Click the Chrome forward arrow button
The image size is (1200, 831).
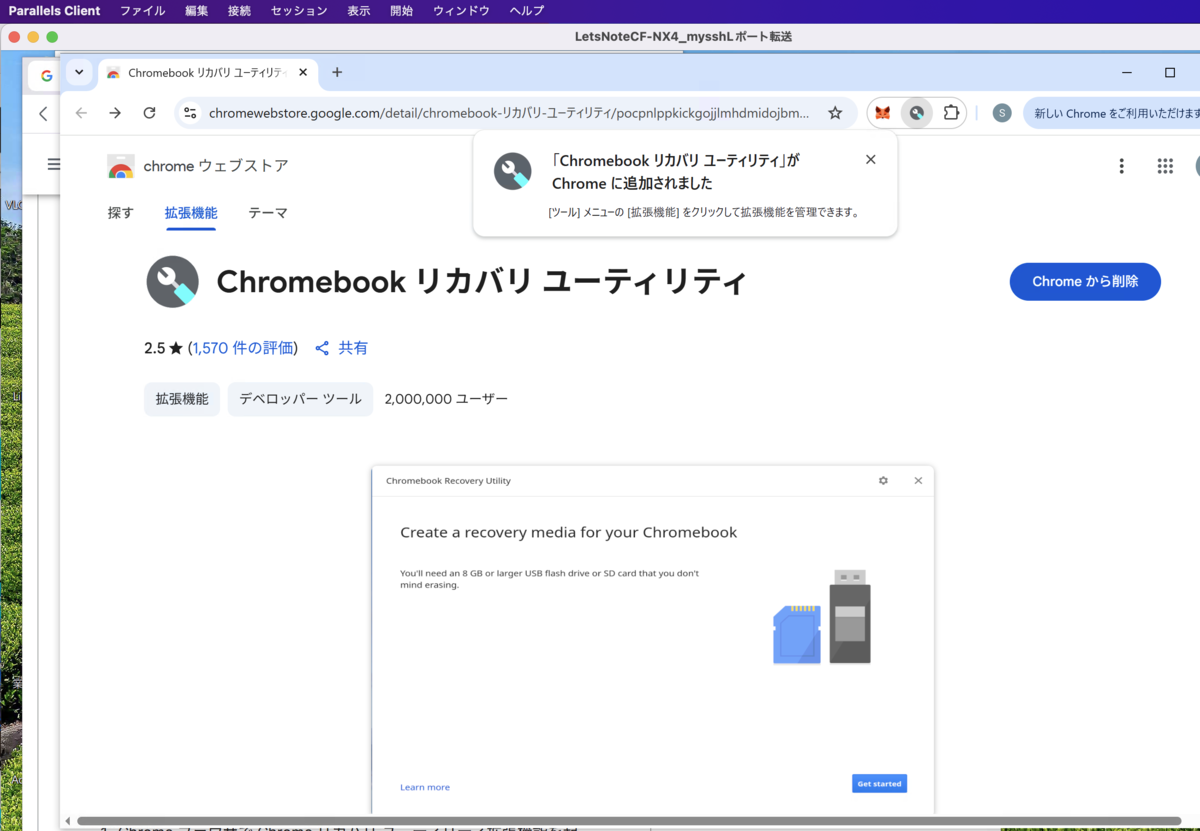pos(115,113)
